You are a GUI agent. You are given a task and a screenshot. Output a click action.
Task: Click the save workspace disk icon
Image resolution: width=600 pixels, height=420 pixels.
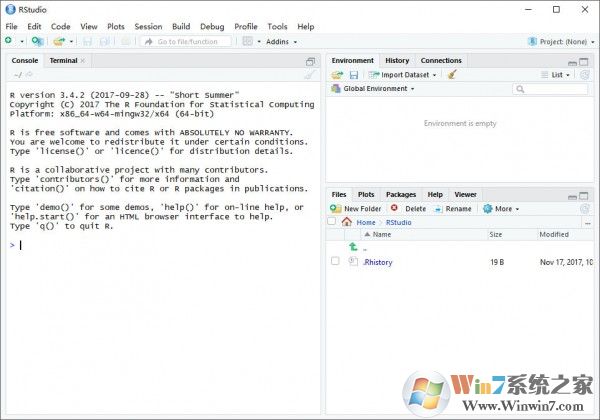(354, 75)
